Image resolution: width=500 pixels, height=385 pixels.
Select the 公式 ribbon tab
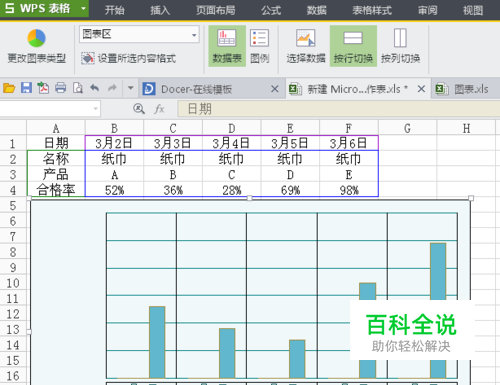[x=271, y=11]
